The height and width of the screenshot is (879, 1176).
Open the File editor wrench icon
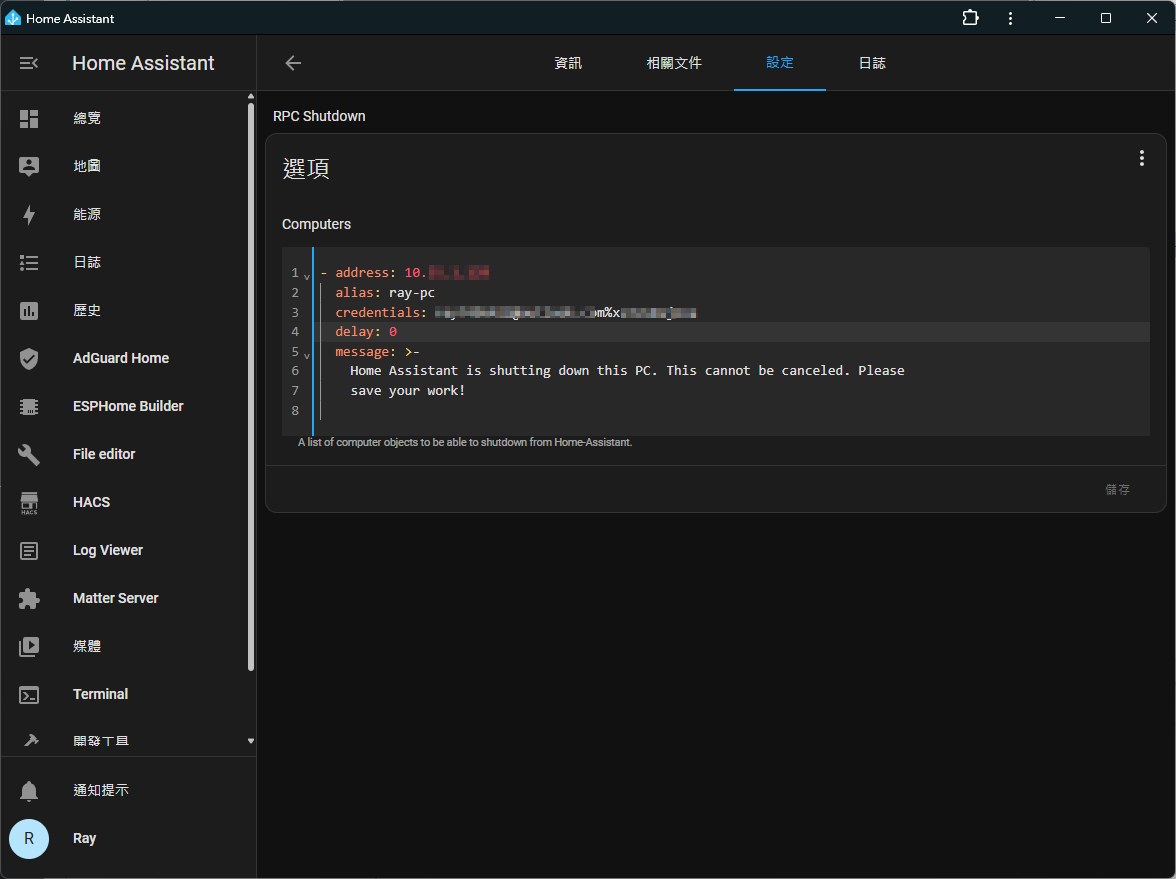[28, 454]
